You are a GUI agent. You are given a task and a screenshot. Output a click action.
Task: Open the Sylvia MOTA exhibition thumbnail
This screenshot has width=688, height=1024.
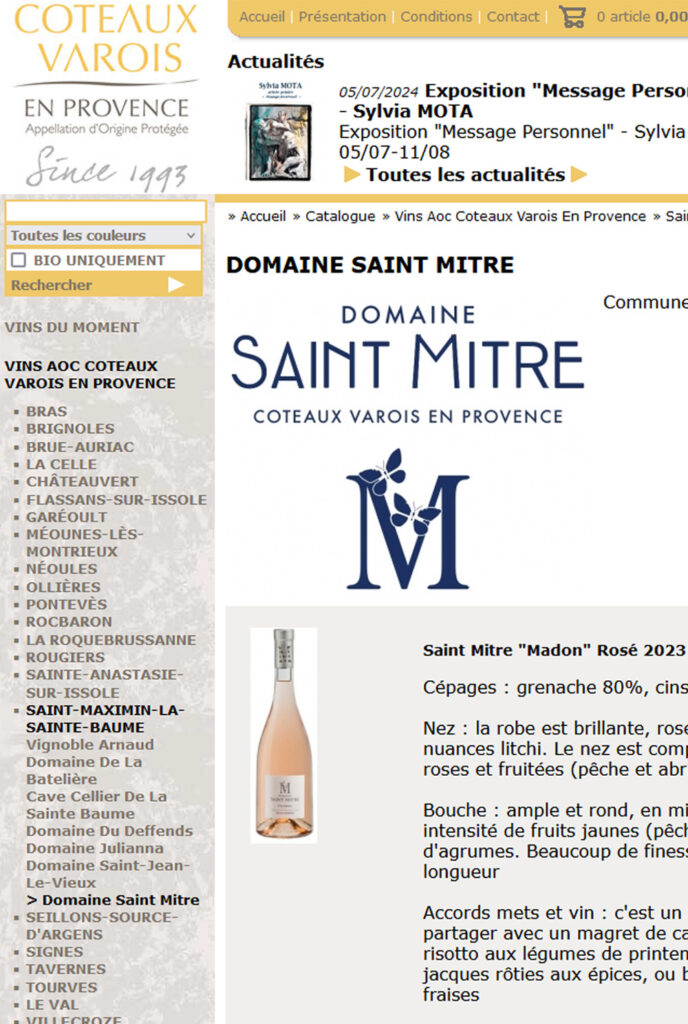point(280,131)
